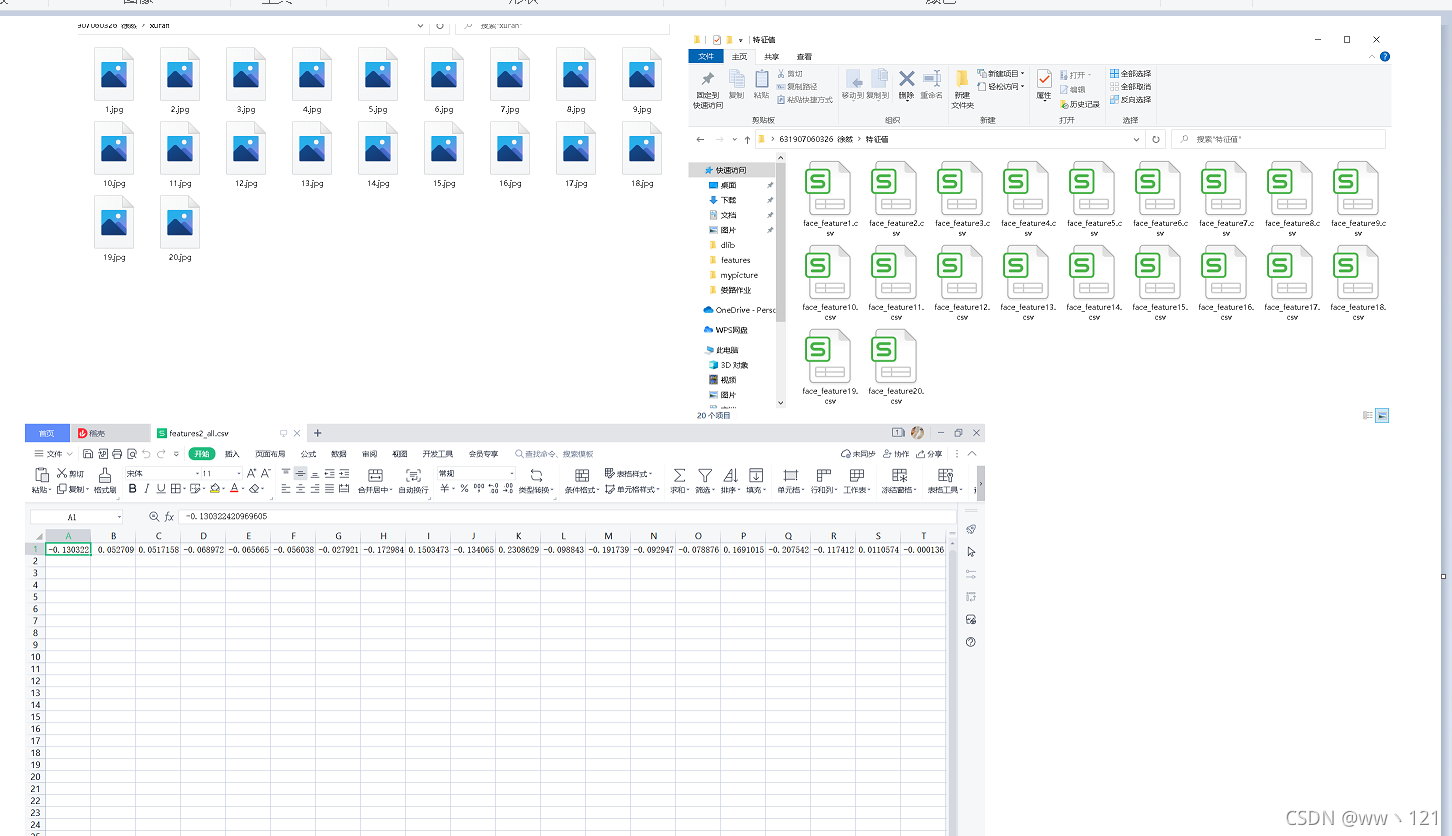Open the Share tab in Explorer ribbon
Screen dimensions: 1452x836
772,57
